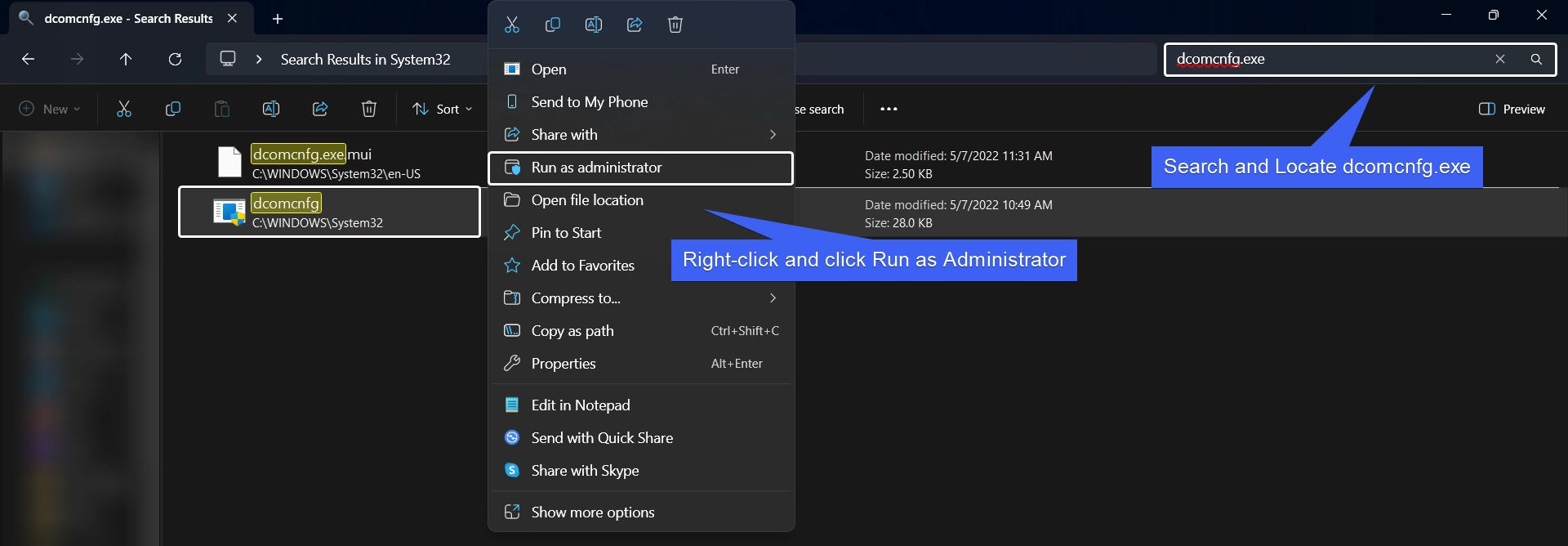This screenshot has height=546, width=1568.
Task: Select Copy as path
Action: (641, 331)
